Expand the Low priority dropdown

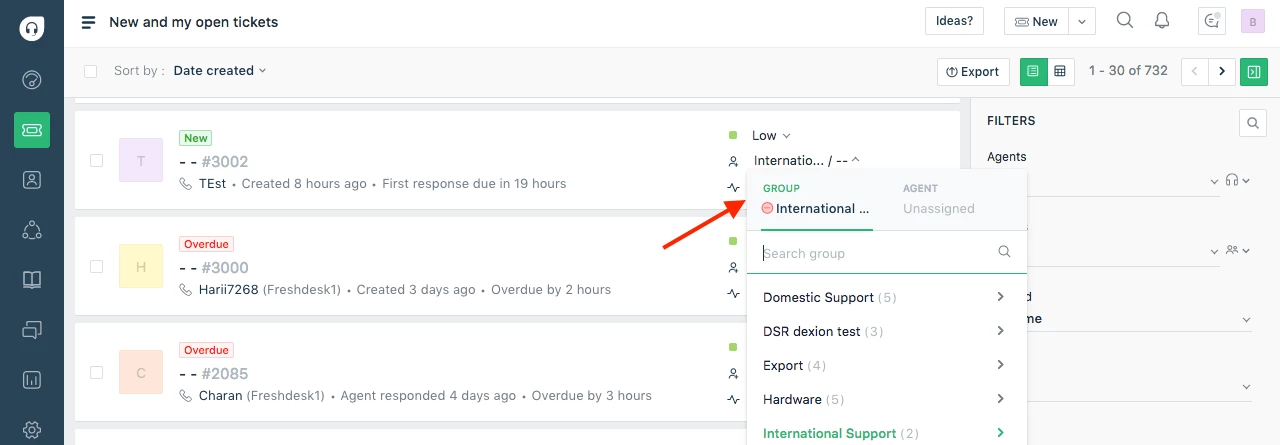pyautogui.click(x=771, y=135)
